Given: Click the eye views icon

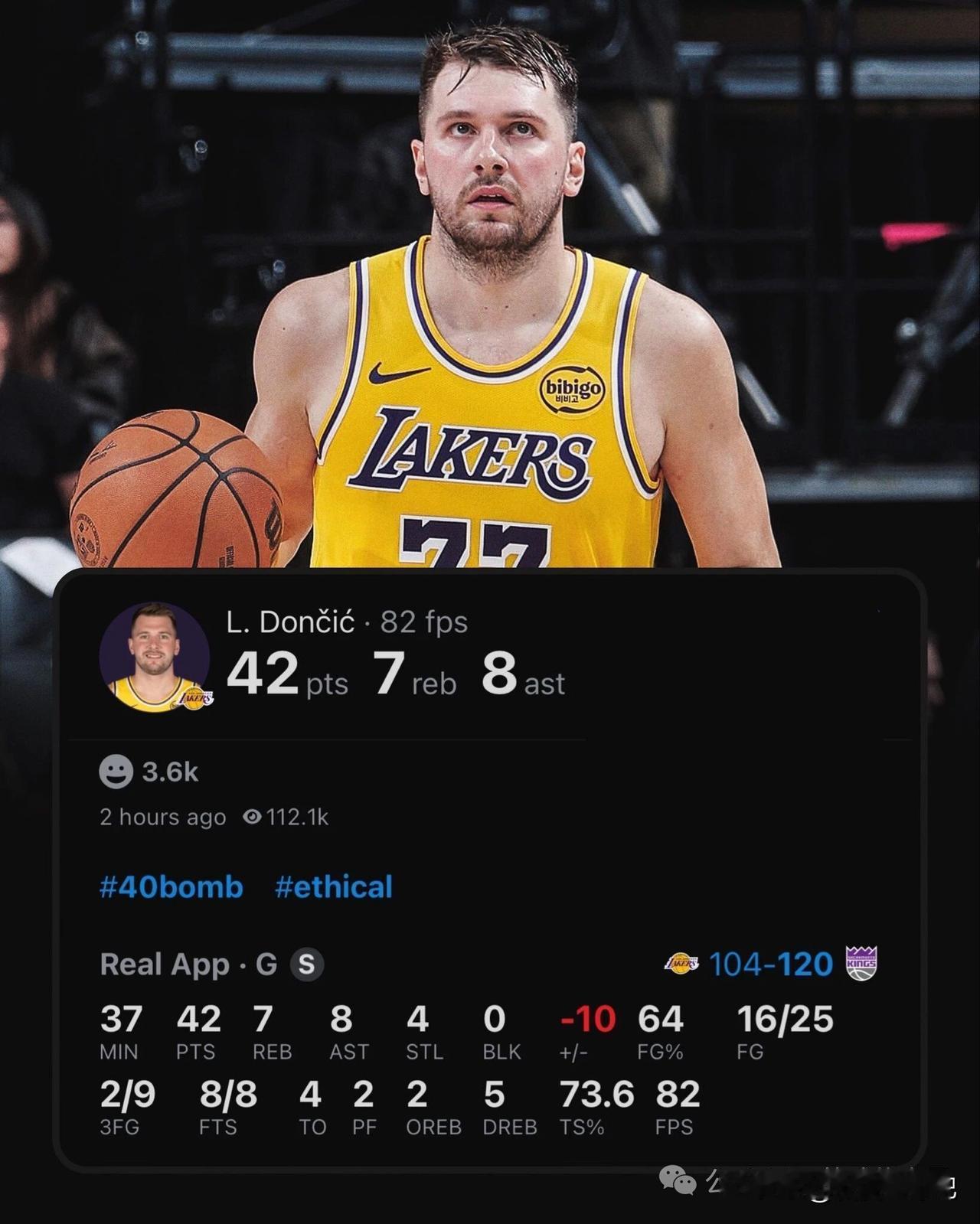Looking at the screenshot, I should (x=252, y=818).
